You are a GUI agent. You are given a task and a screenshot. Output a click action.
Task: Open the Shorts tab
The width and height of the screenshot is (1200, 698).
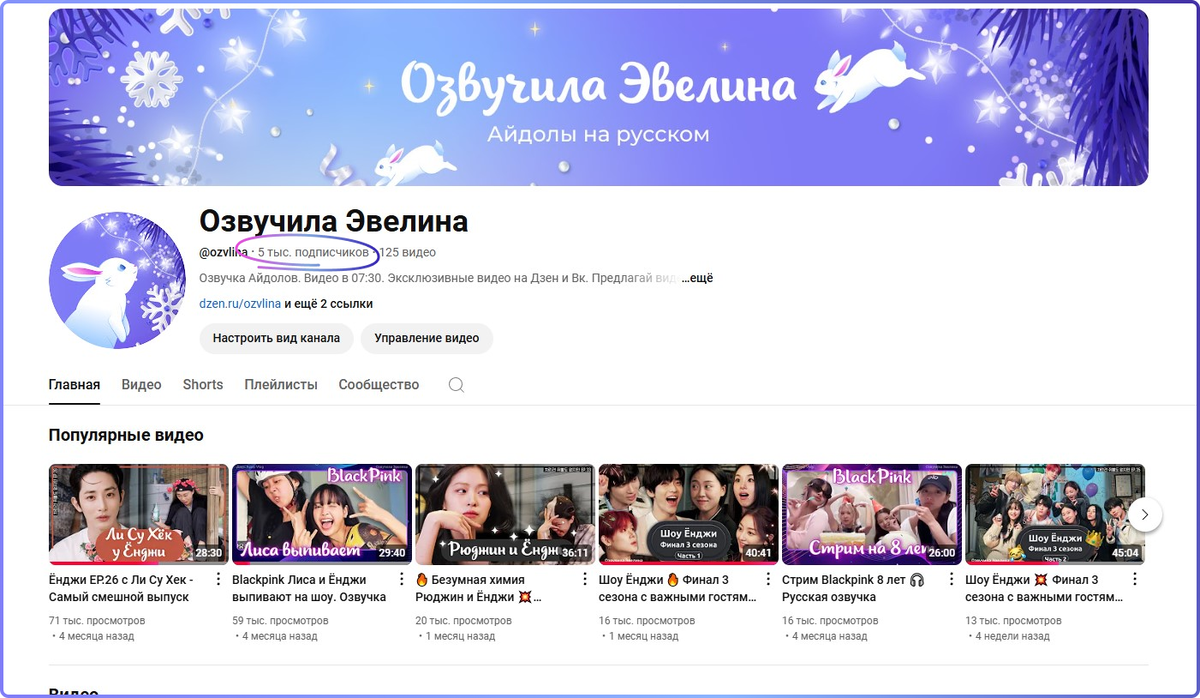click(x=203, y=384)
